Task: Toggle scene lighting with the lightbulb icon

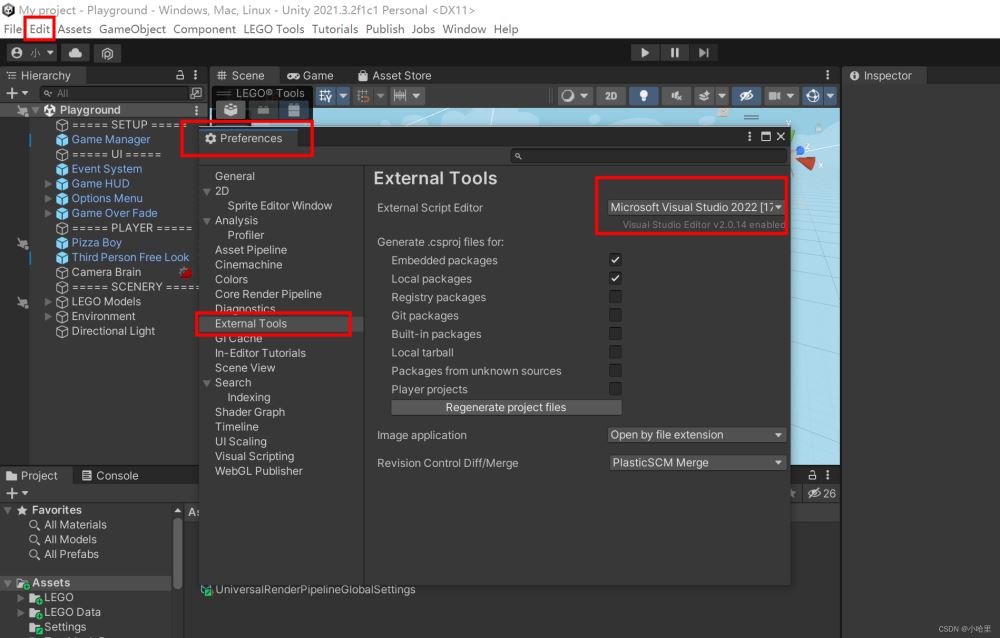Action: click(643, 96)
